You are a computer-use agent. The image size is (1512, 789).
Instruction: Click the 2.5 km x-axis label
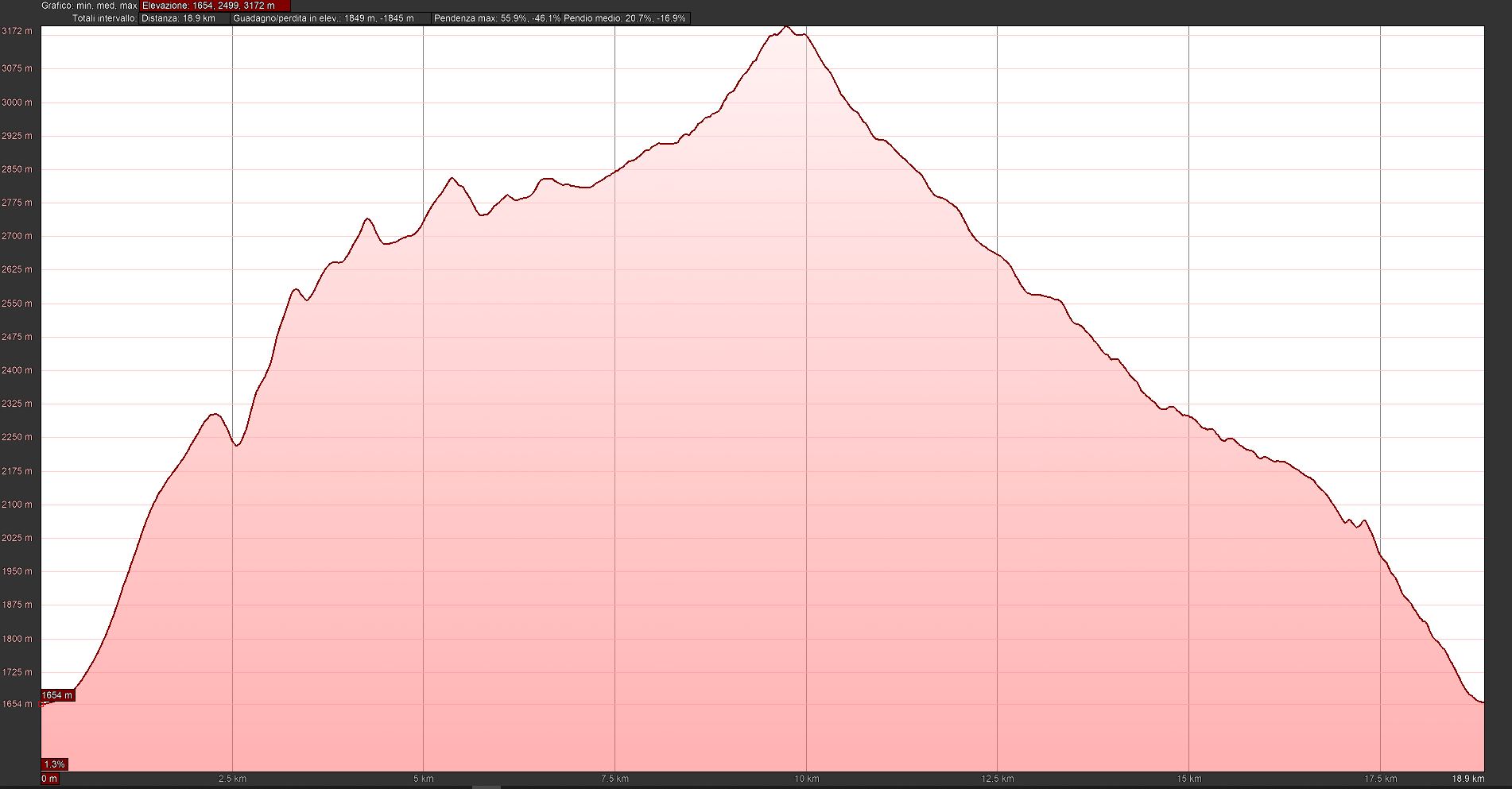point(231,779)
